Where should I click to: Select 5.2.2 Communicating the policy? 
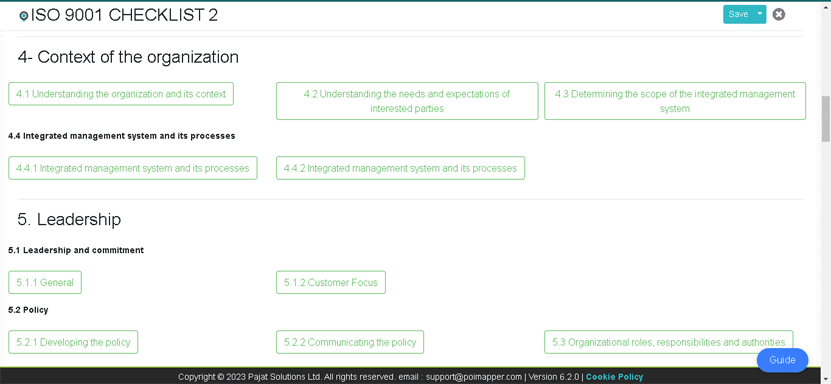pyautogui.click(x=350, y=342)
